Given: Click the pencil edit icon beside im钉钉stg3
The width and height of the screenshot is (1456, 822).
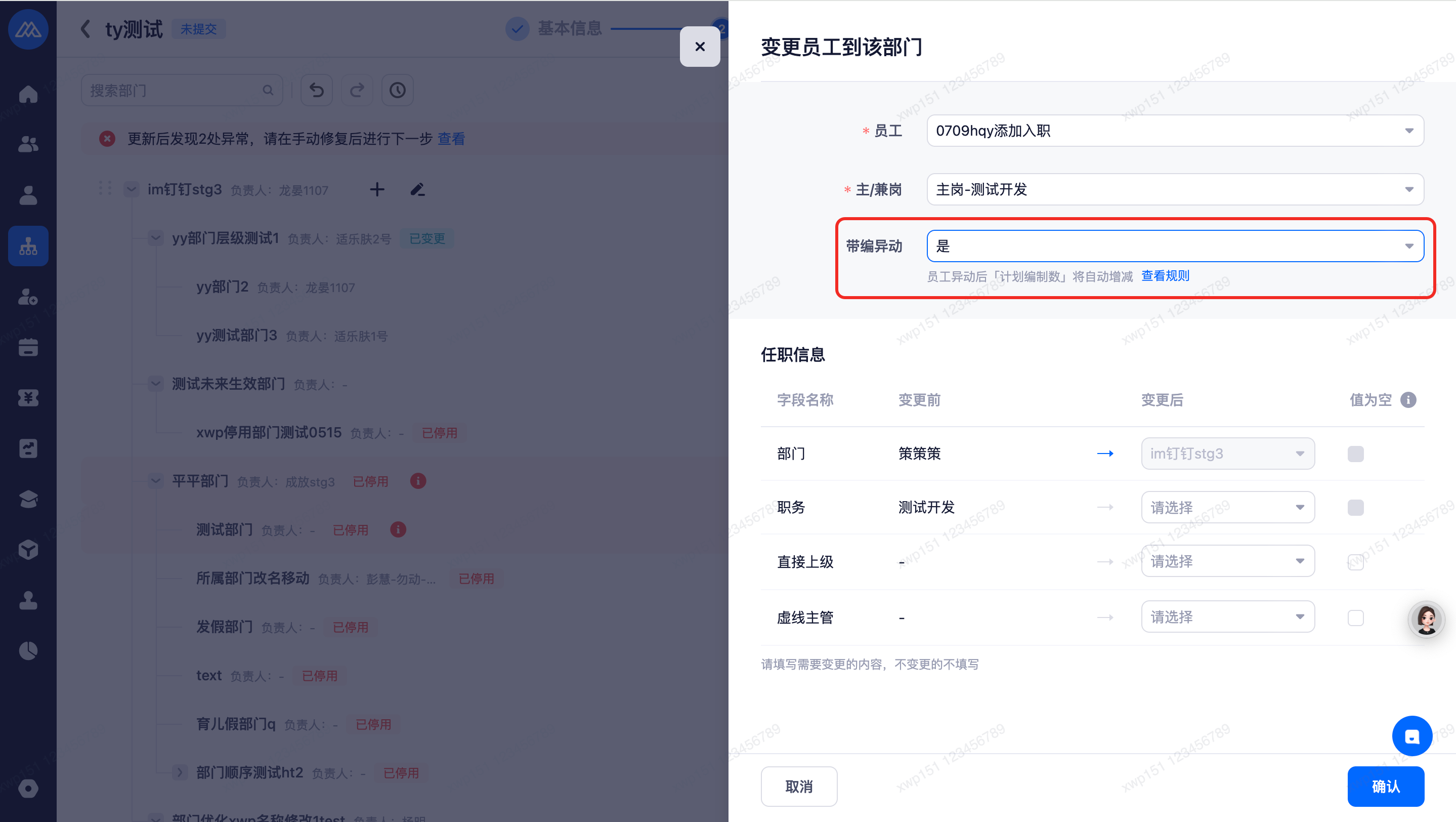Looking at the screenshot, I should (x=417, y=189).
